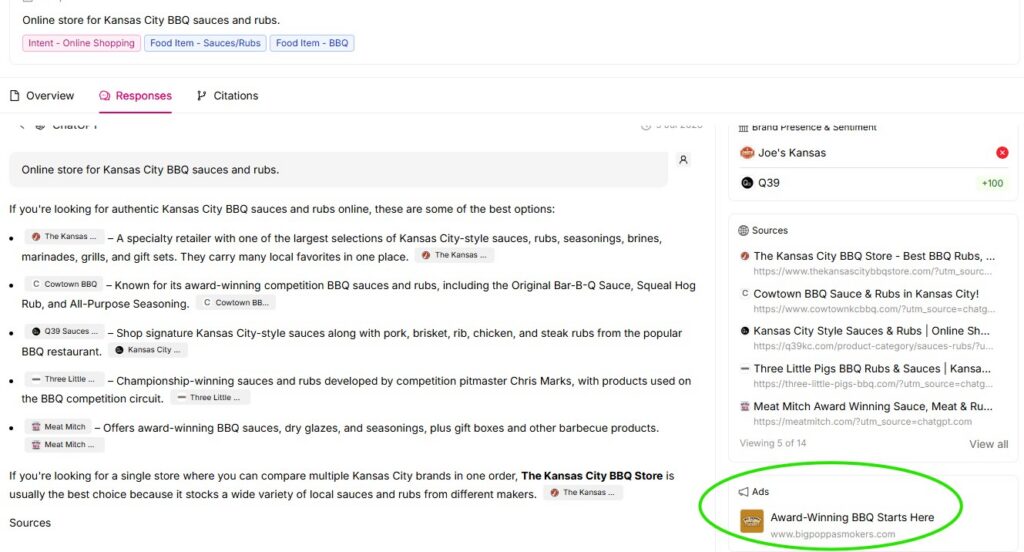Open Kansas City Style Sauces & Rubs source
The height and width of the screenshot is (552, 1024).
click(871, 331)
